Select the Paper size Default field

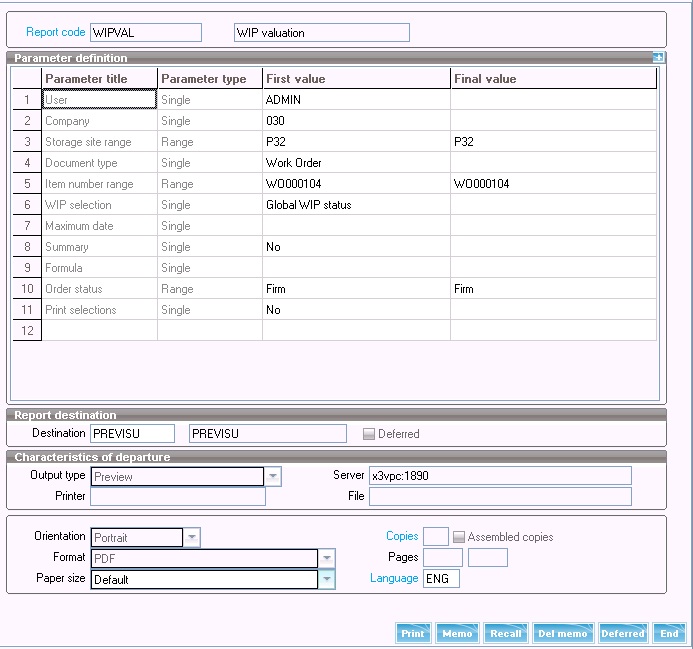204,579
